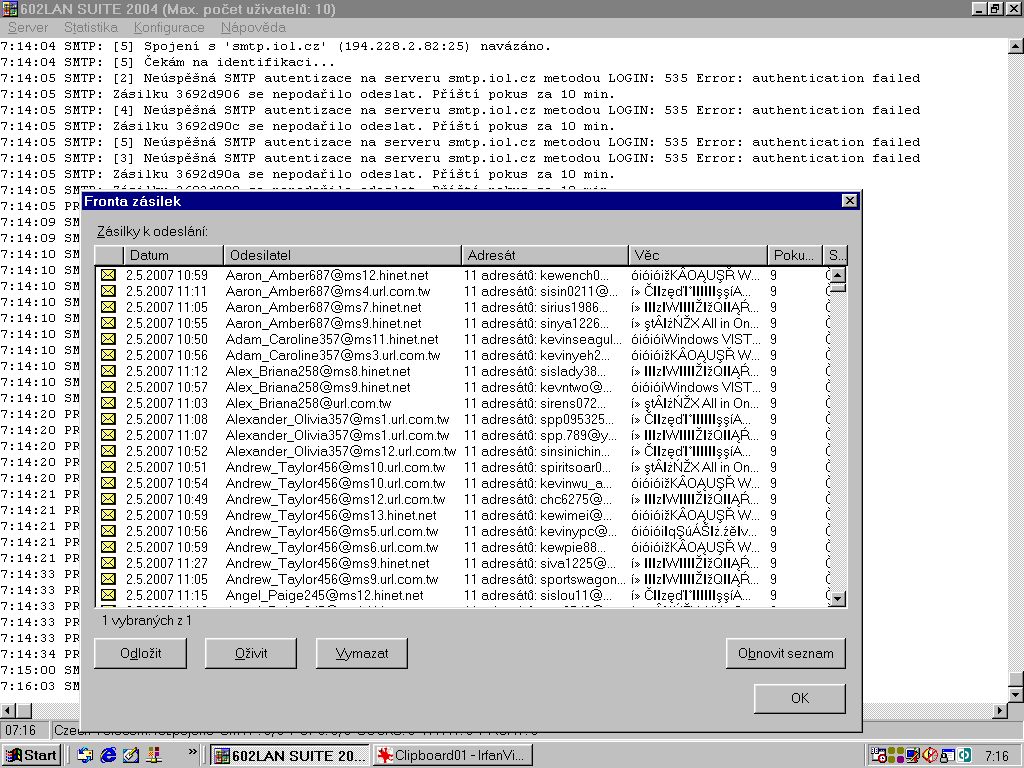Sort list by Poku... column header

[x=795, y=255]
